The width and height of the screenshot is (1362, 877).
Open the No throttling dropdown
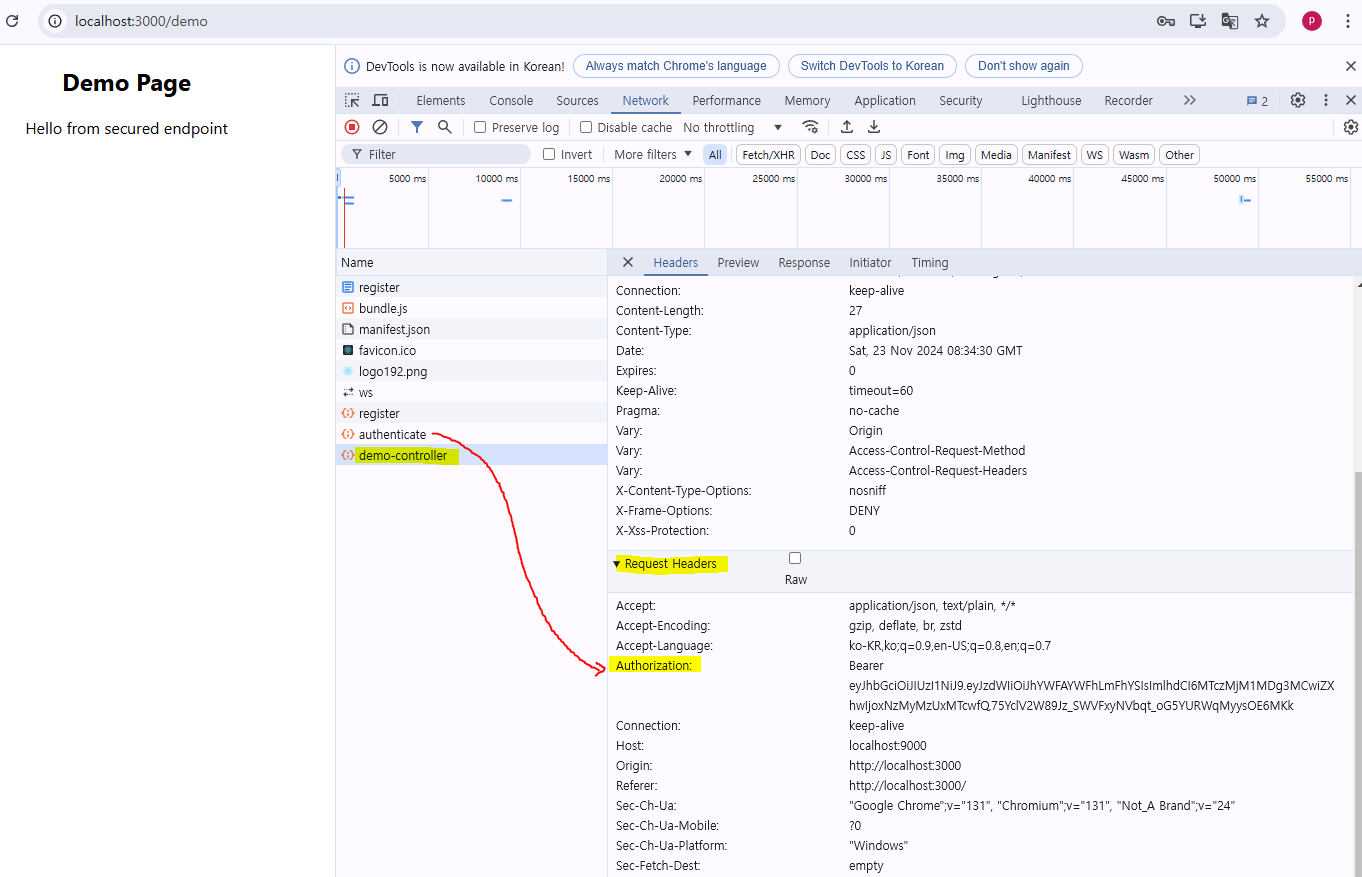733,127
